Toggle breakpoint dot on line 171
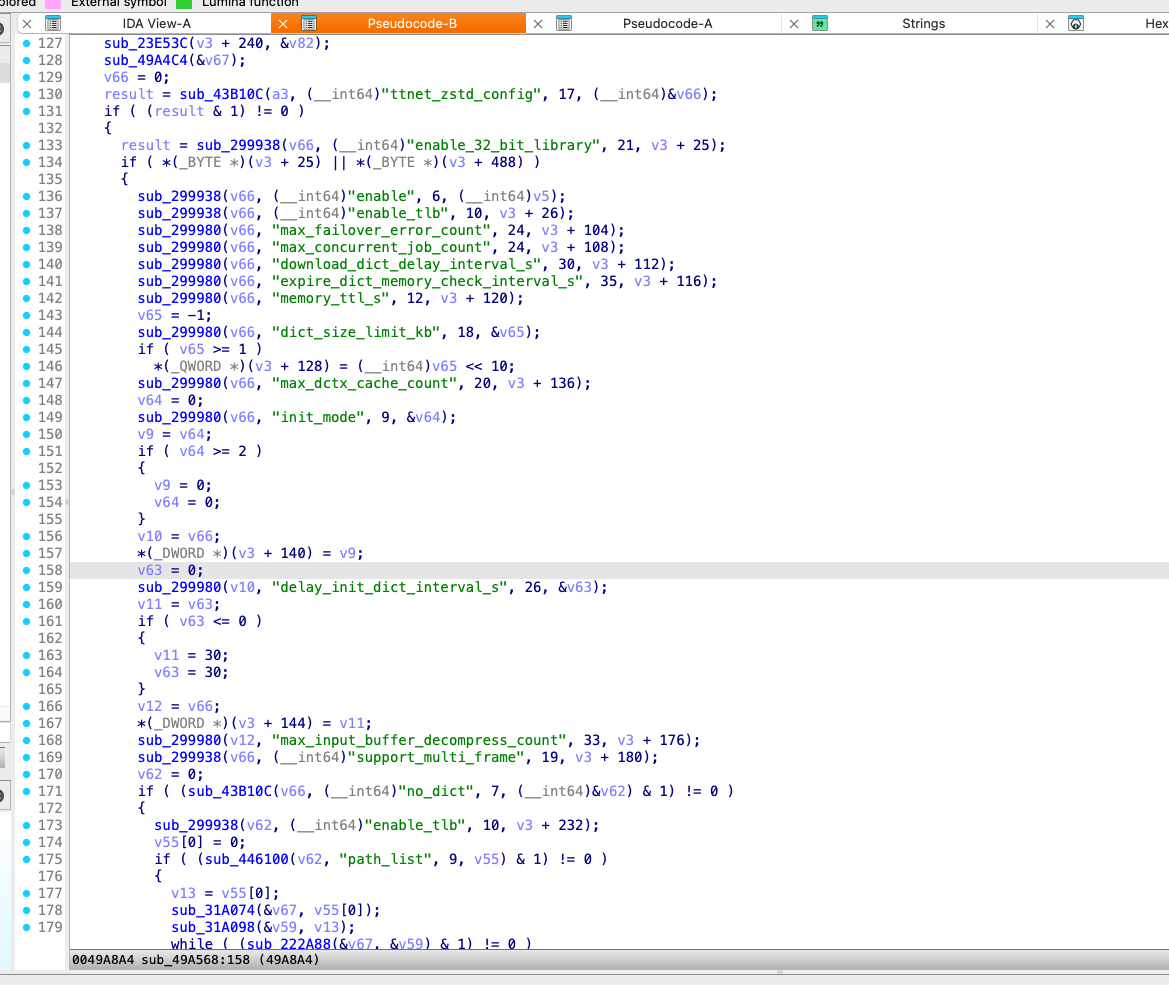The width and height of the screenshot is (1169, 985). [25, 791]
